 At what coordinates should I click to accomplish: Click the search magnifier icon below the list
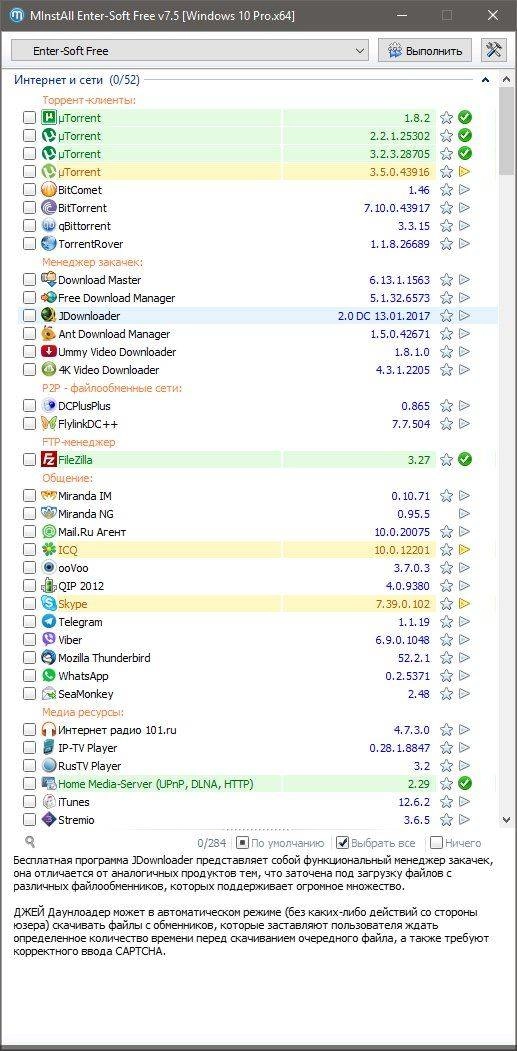click(x=30, y=842)
